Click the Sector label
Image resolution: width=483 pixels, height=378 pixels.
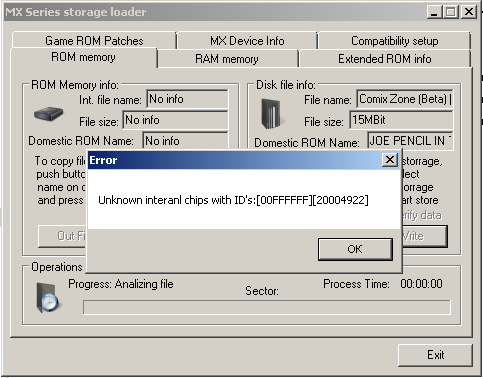(x=262, y=291)
